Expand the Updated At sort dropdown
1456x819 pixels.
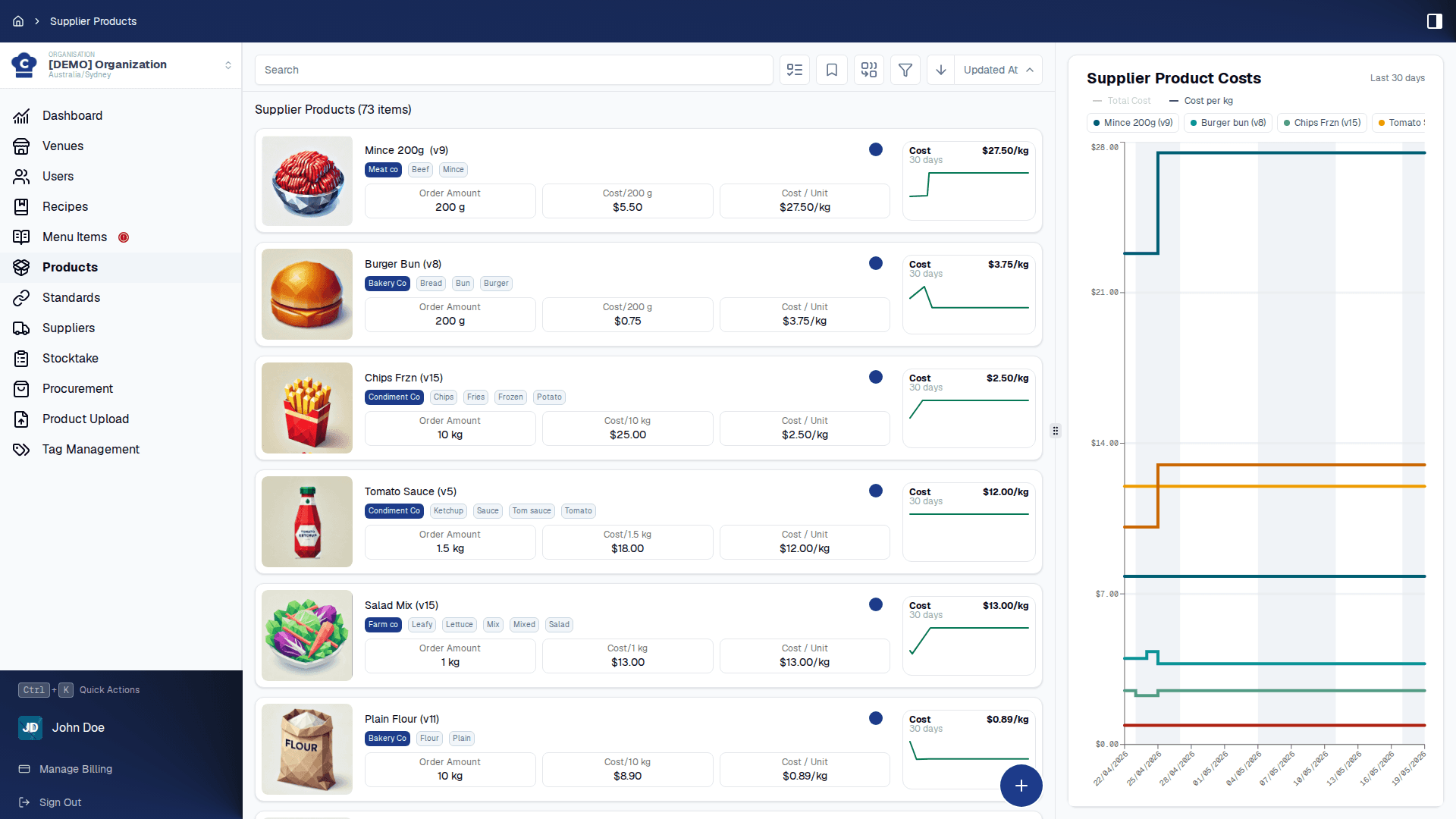point(998,70)
